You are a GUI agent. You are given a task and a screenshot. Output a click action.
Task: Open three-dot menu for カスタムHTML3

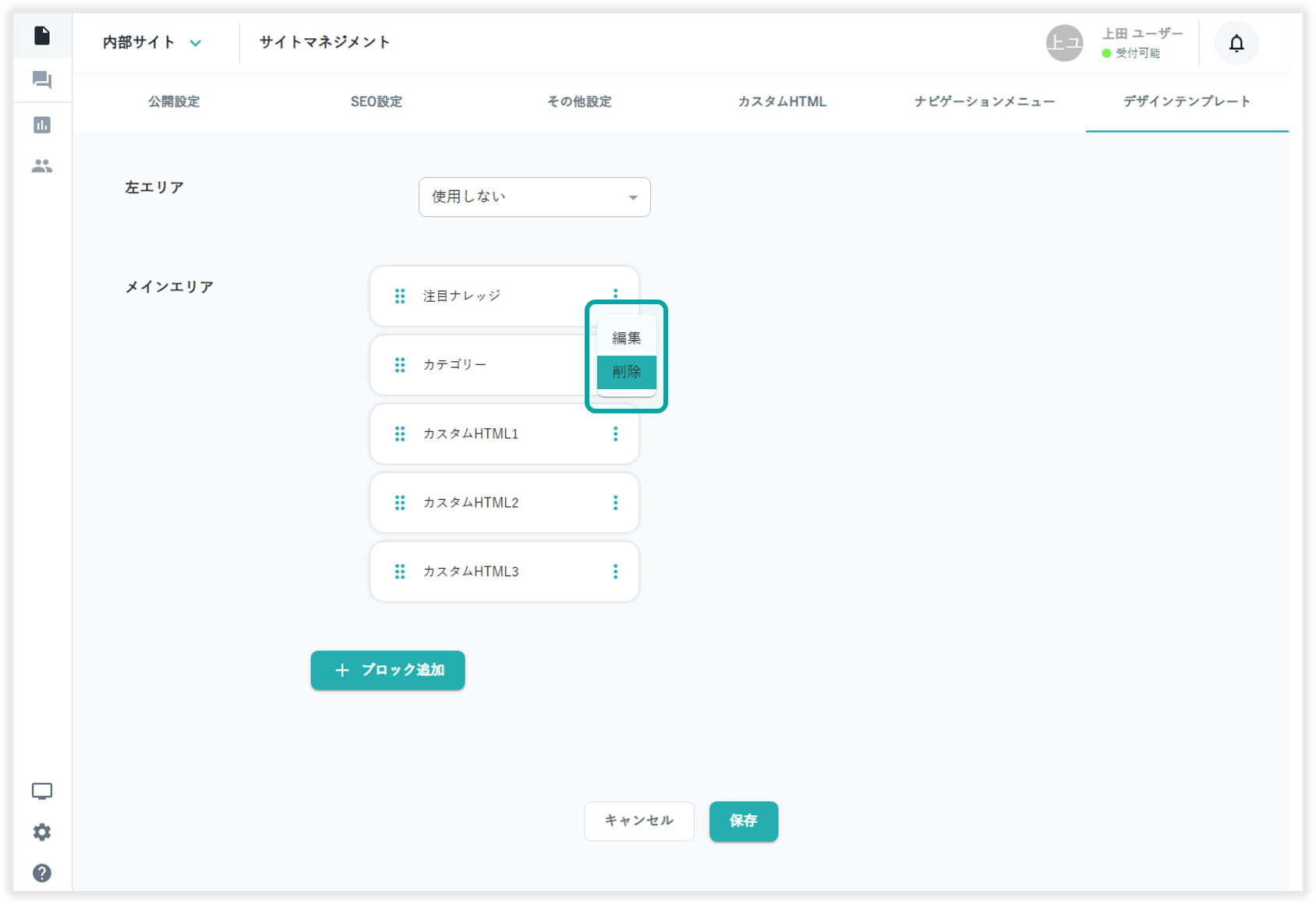click(615, 572)
